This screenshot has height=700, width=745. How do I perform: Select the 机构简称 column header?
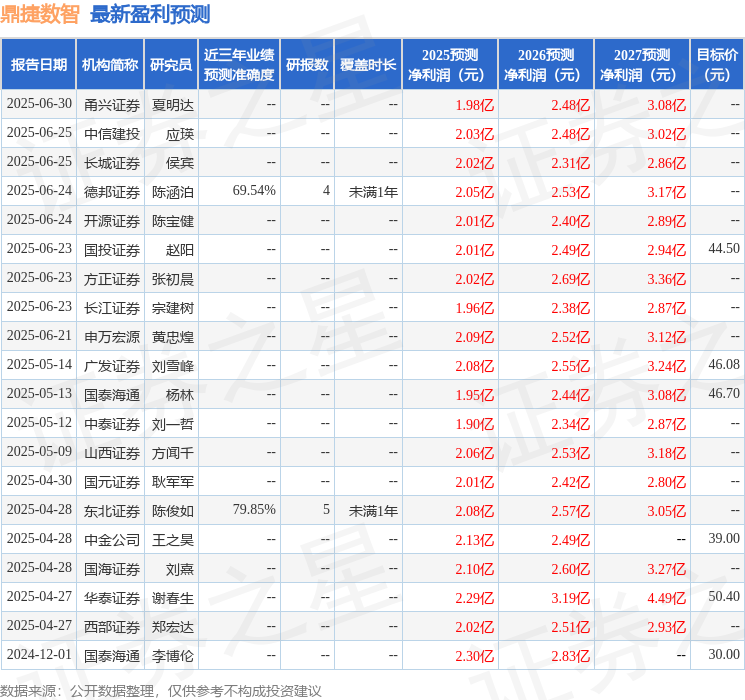(110, 65)
